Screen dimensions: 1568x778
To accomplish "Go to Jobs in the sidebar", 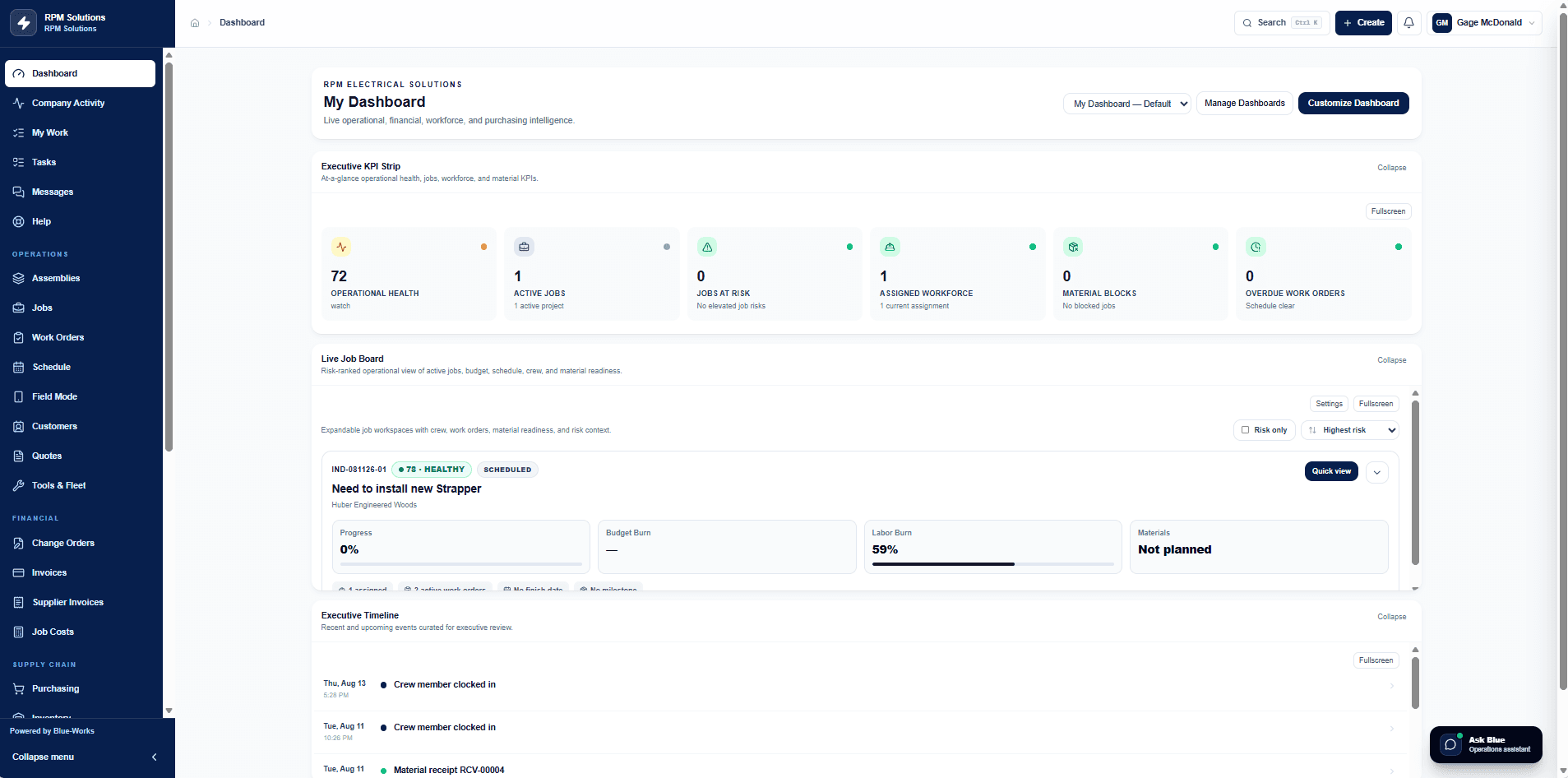I will point(80,308).
